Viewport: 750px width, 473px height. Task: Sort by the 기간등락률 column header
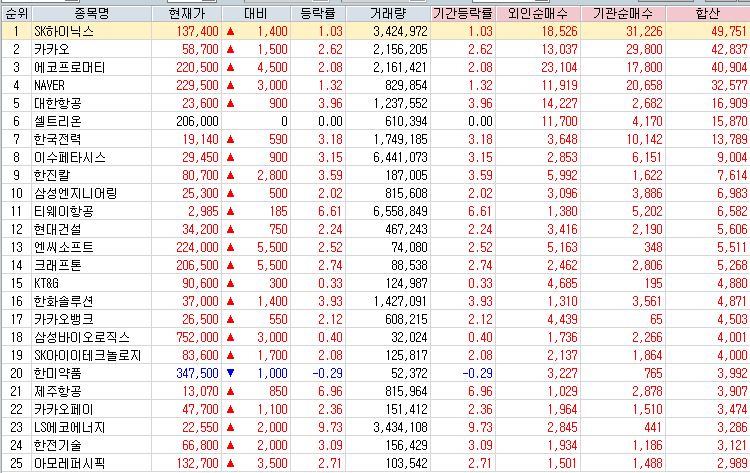point(463,13)
